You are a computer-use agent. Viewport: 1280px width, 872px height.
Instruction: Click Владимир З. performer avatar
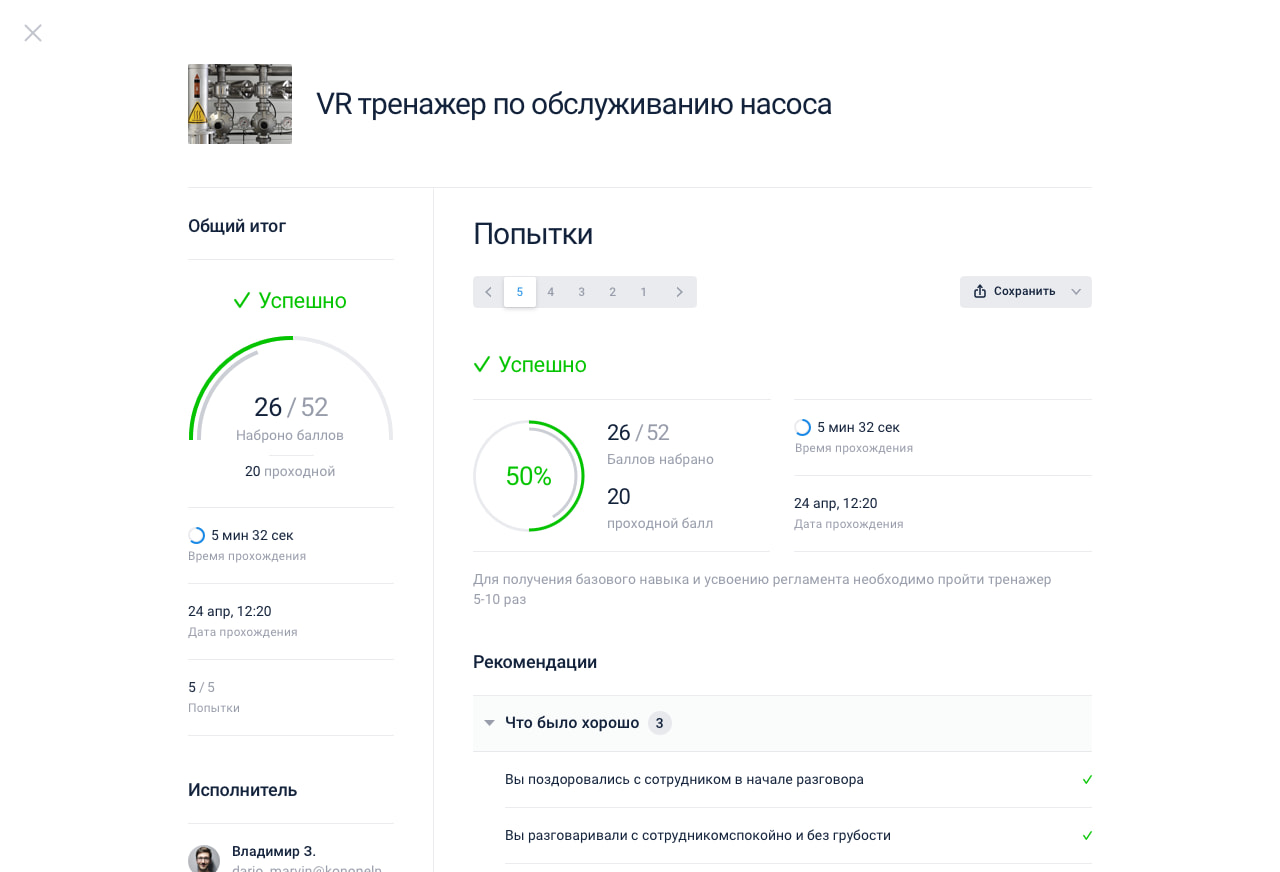(x=204, y=861)
